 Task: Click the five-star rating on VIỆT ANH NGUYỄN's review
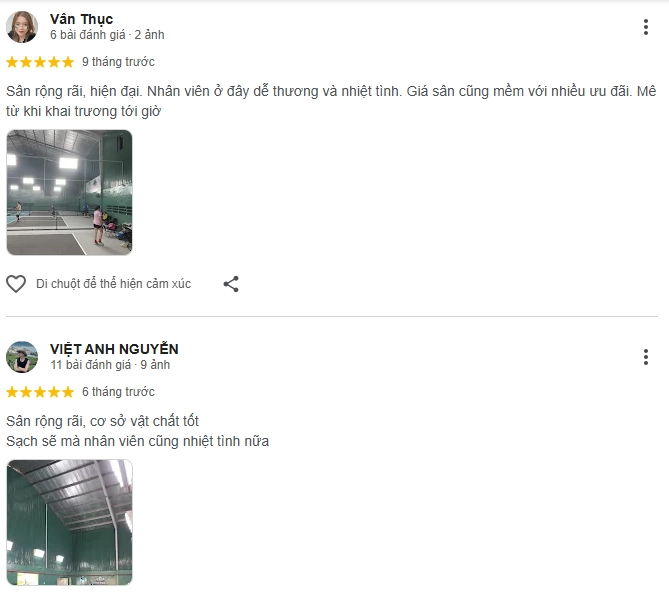(x=40, y=392)
